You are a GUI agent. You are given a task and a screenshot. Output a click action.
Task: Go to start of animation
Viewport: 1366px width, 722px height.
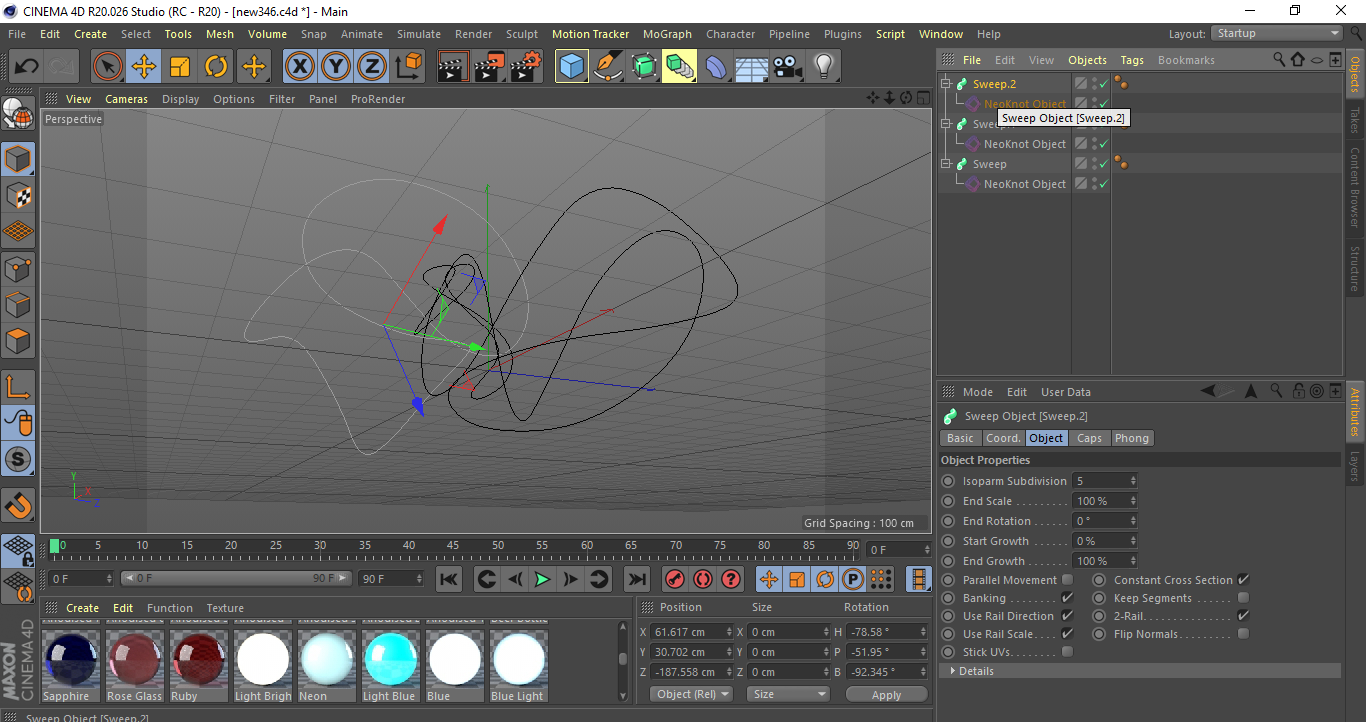coord(449,579)
